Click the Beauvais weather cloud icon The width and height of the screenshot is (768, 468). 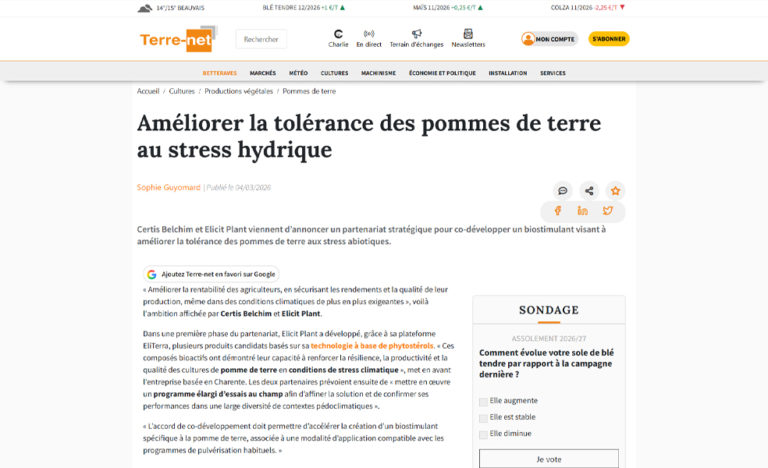(144, 8)
